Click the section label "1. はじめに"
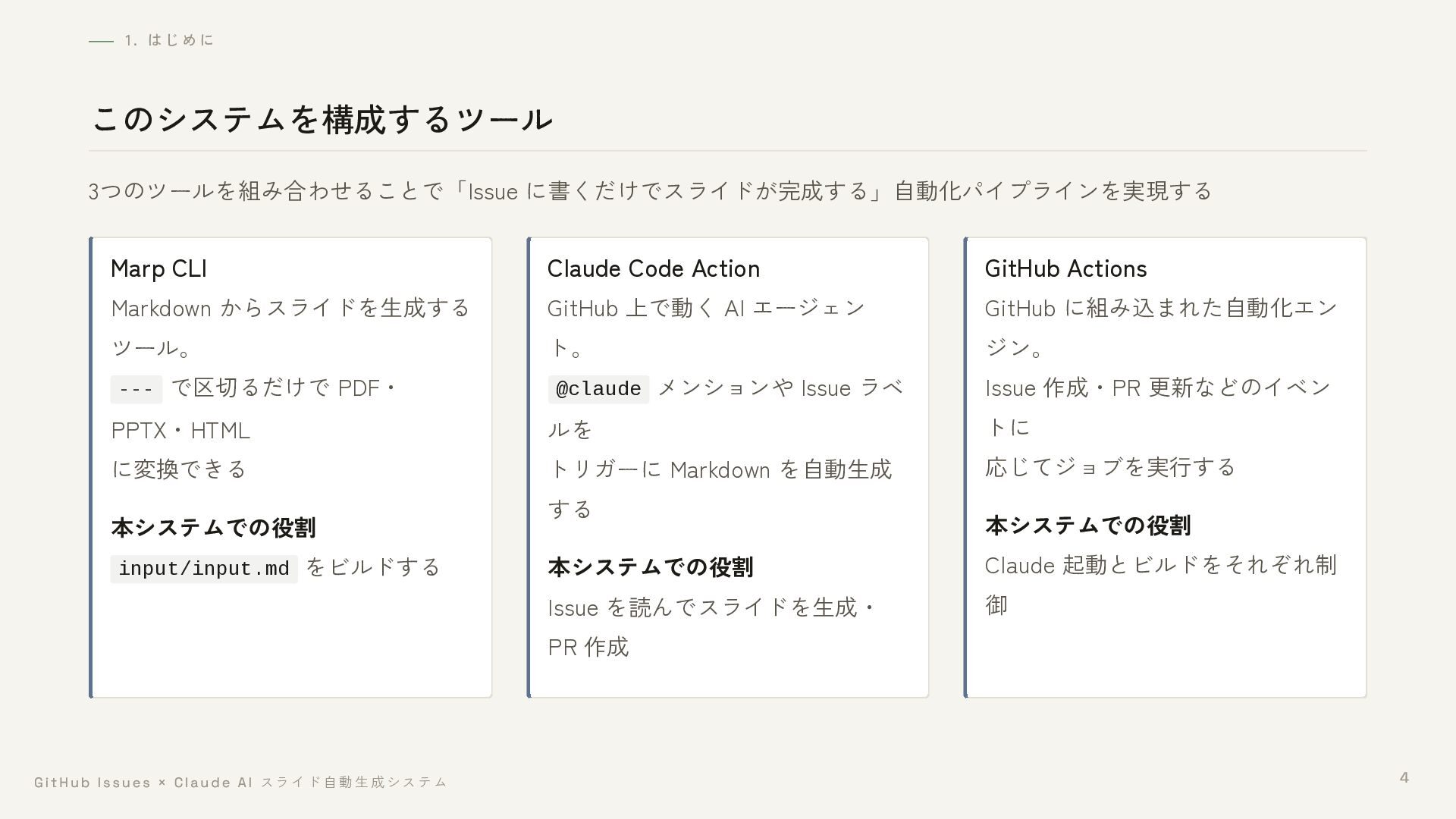The height and width of the screenshot is (819, 1456). [169, 40]
